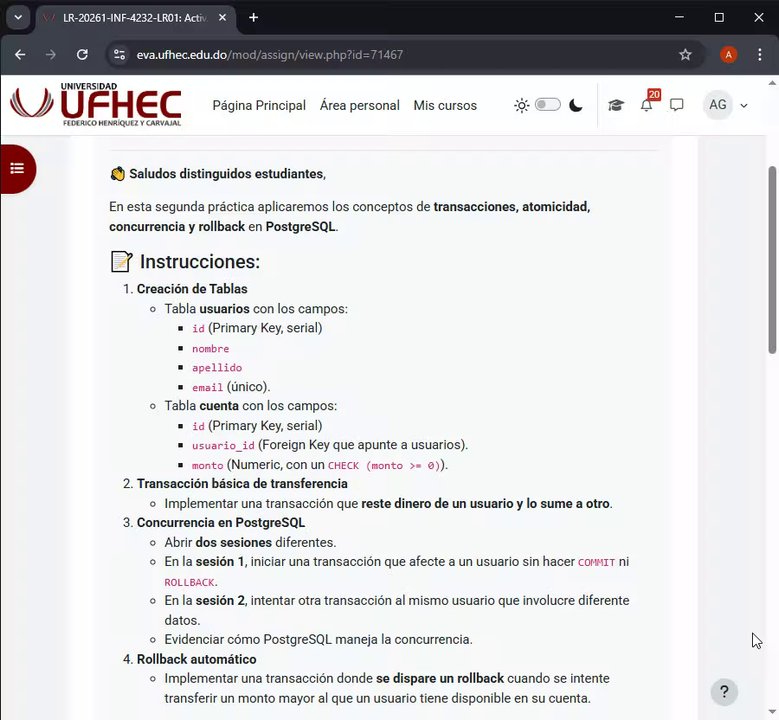Expand the user menu chevron
Image resolution: width=779 pixels, height=720 pixels.
744,105
